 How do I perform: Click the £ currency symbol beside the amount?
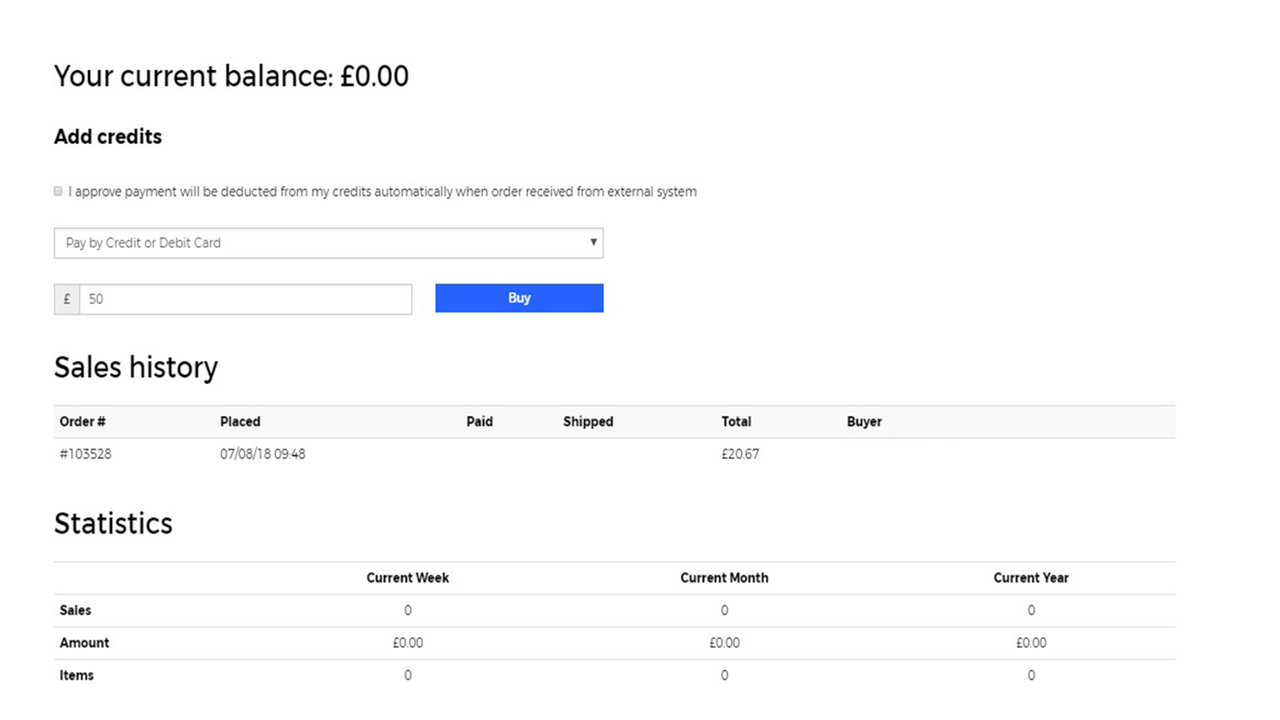point(66,298)
